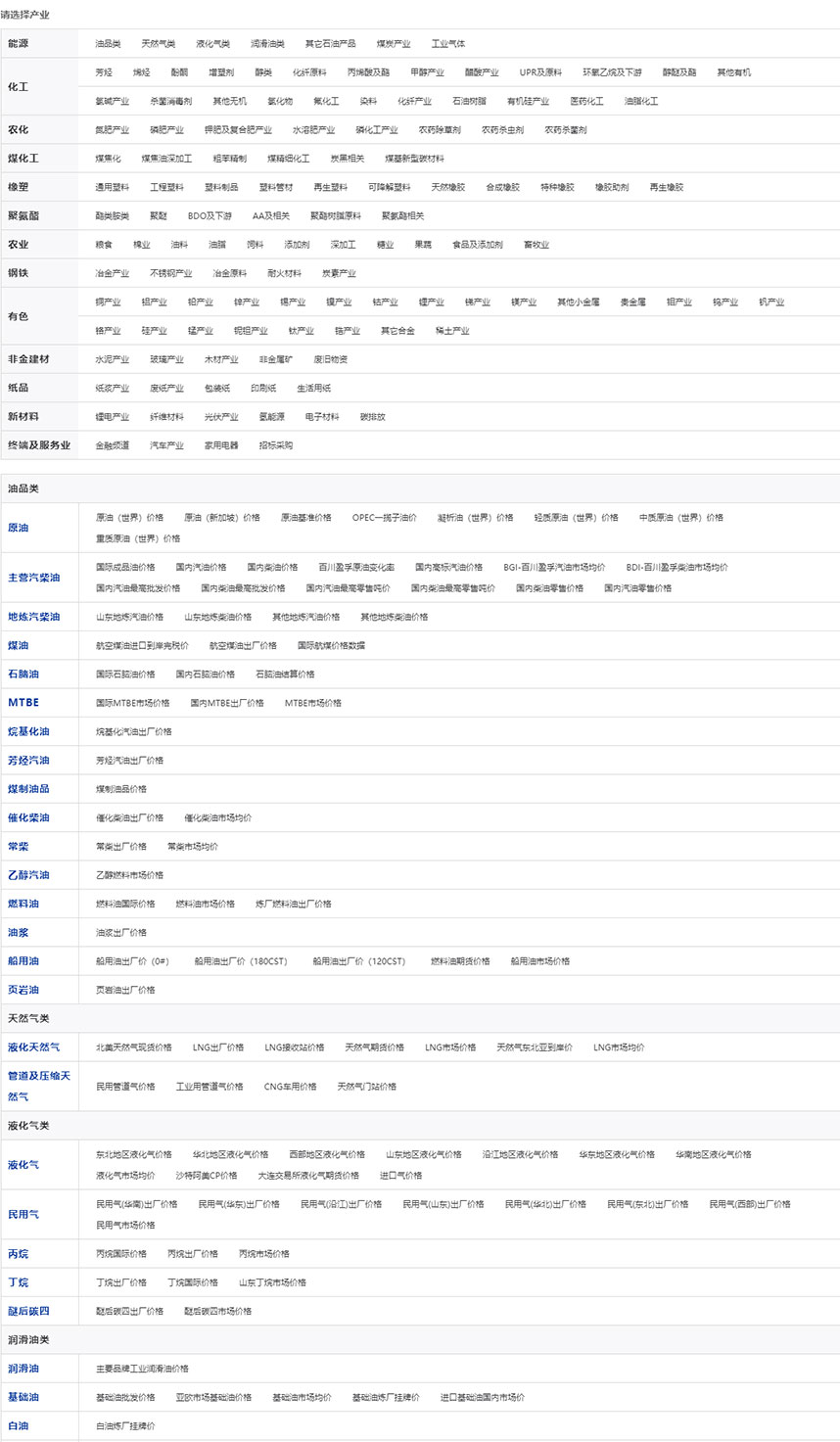Viewport: 840px width, 1442px height.
Task: Click the OPEC一揽子油价 price link
Action: coord(384,518)
